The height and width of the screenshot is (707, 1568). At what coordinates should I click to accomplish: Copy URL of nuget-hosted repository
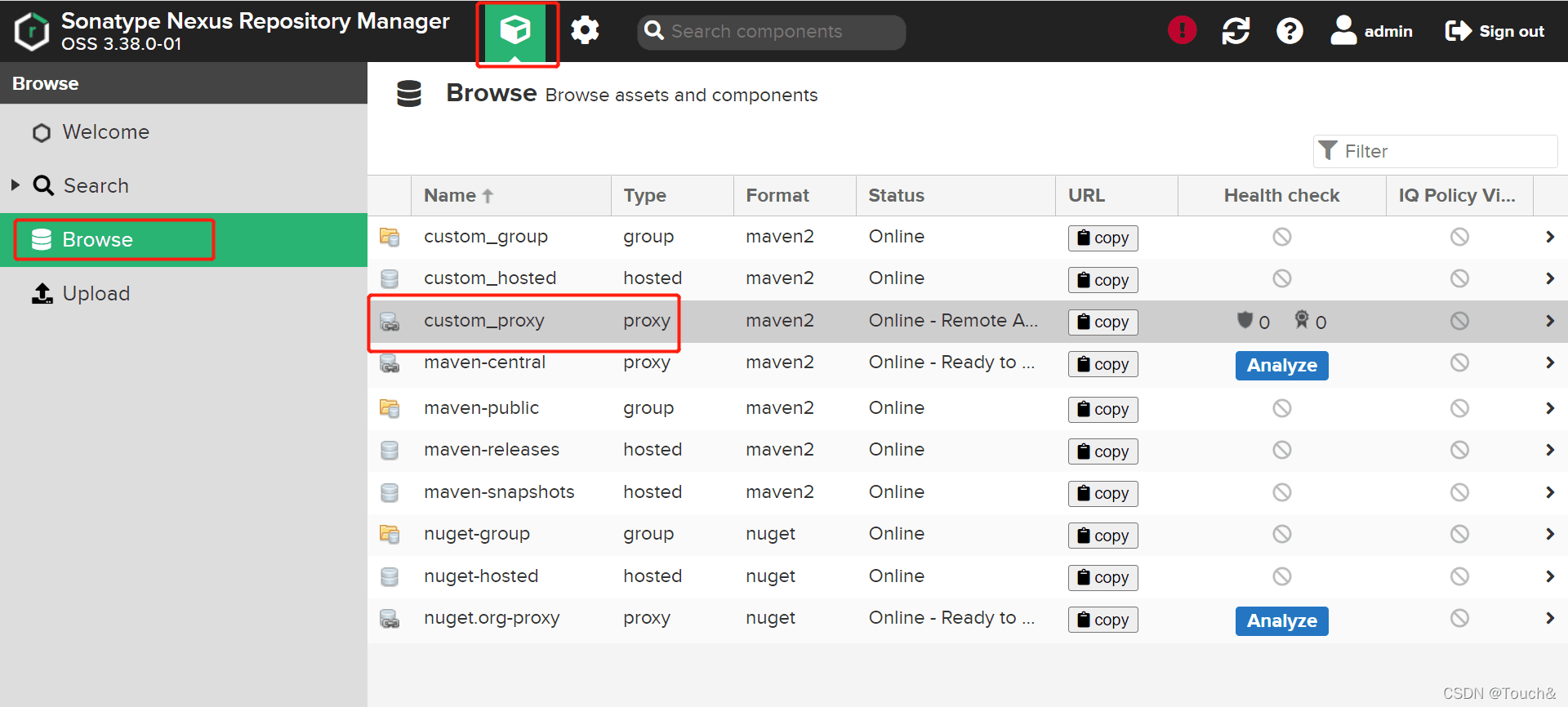(1102, 577)
